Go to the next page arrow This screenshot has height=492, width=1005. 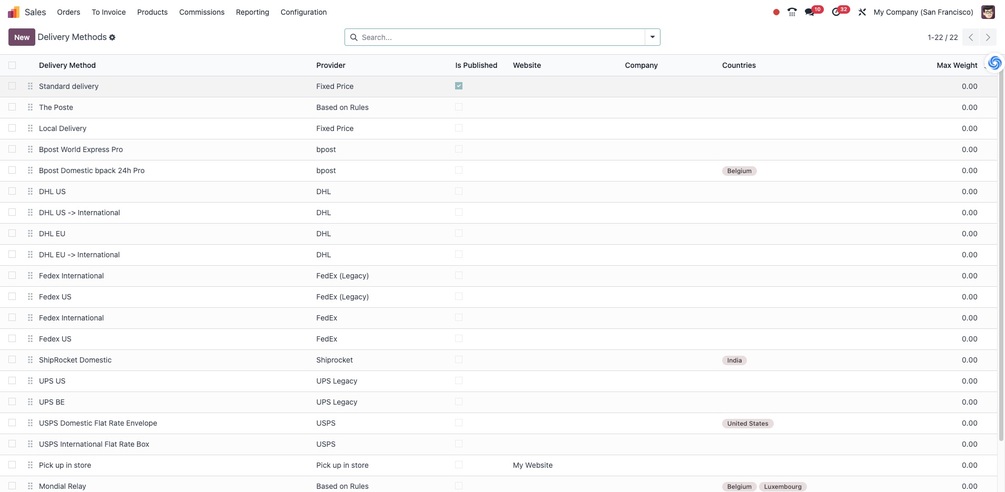[x=988, y=37]
